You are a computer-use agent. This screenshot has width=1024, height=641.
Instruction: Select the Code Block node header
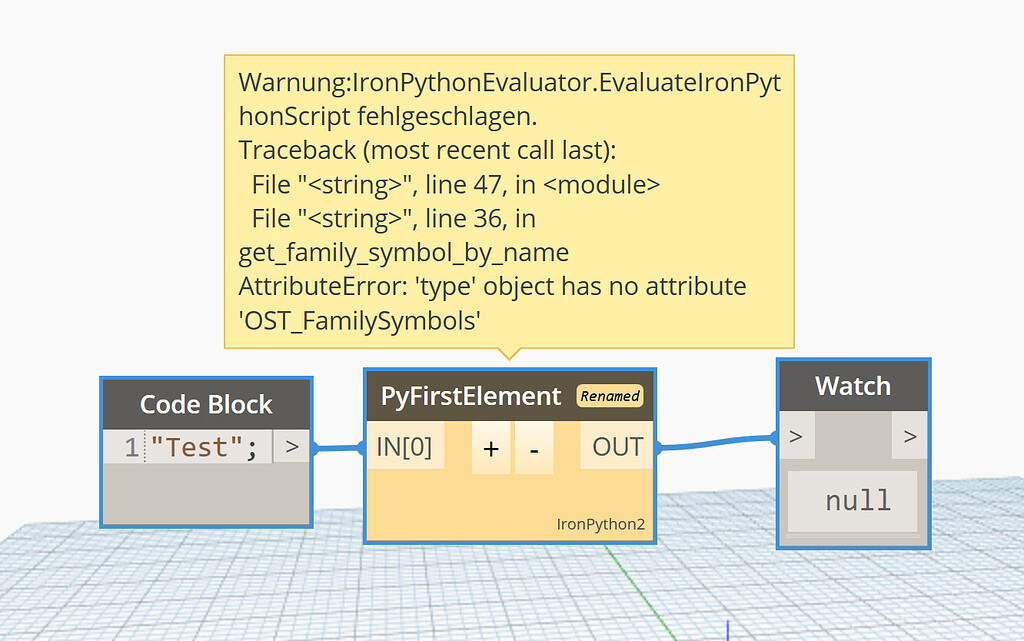tap(206, 404)
